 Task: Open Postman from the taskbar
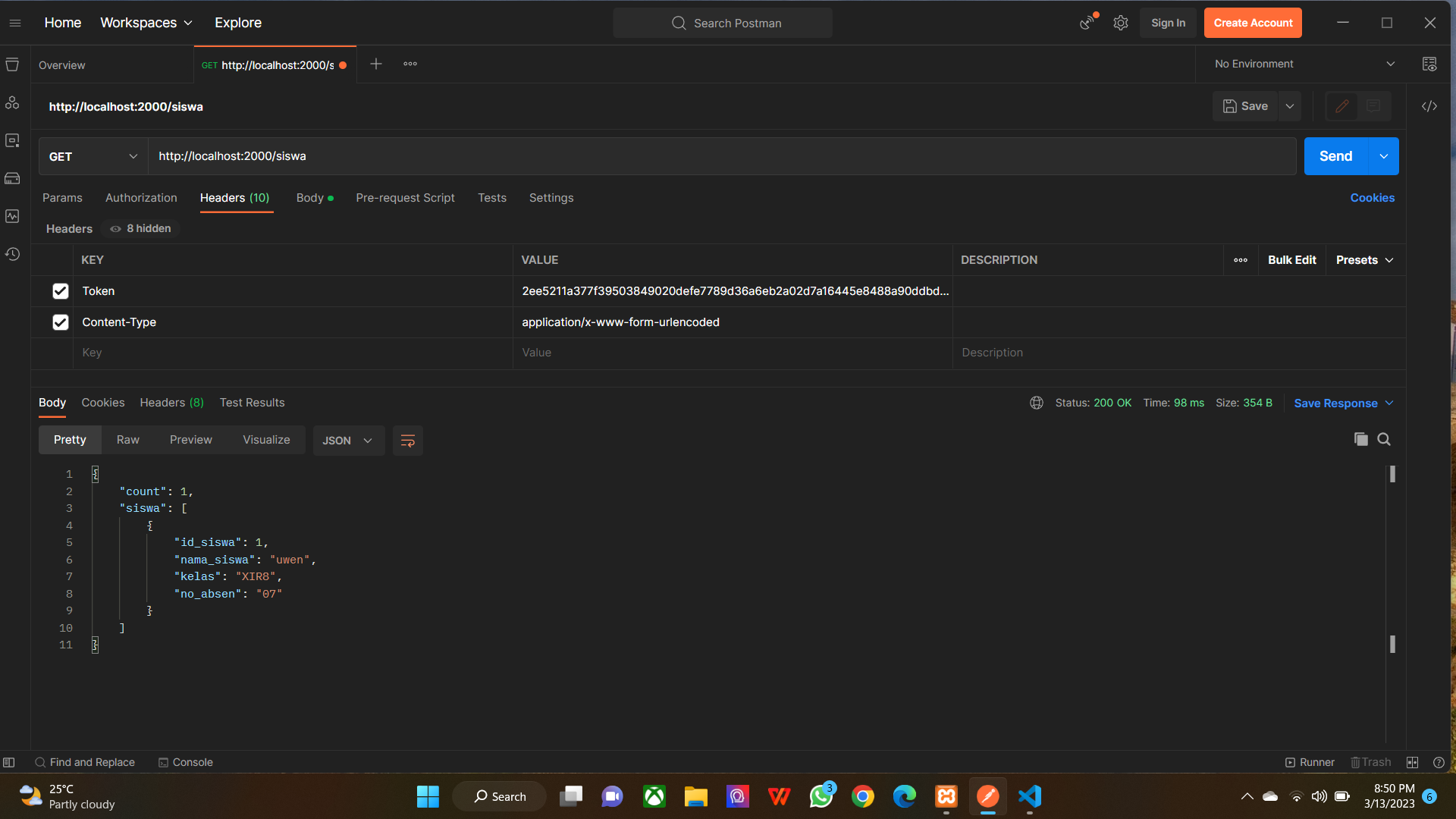click(987, 796)
